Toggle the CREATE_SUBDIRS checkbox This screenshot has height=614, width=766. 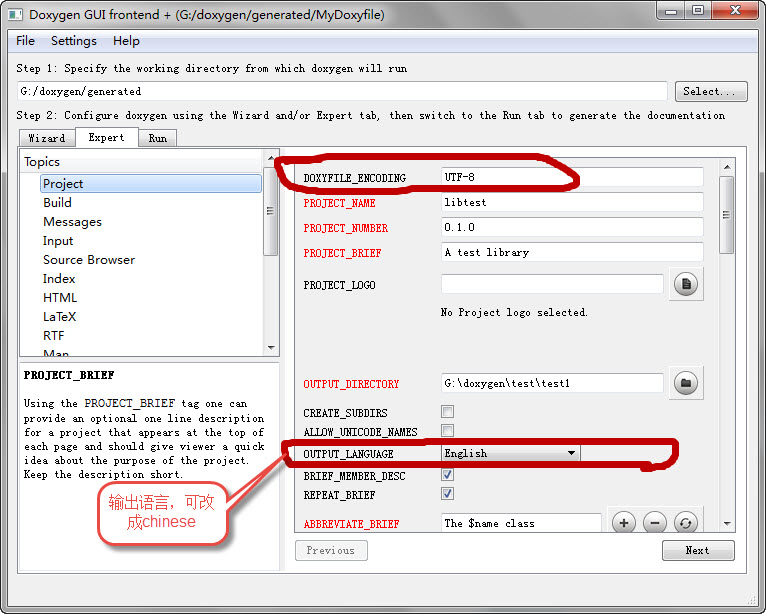447,411
